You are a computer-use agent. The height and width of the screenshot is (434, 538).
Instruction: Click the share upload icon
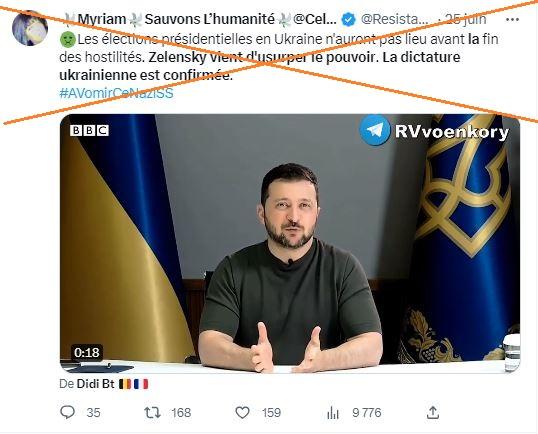(433, 412)
